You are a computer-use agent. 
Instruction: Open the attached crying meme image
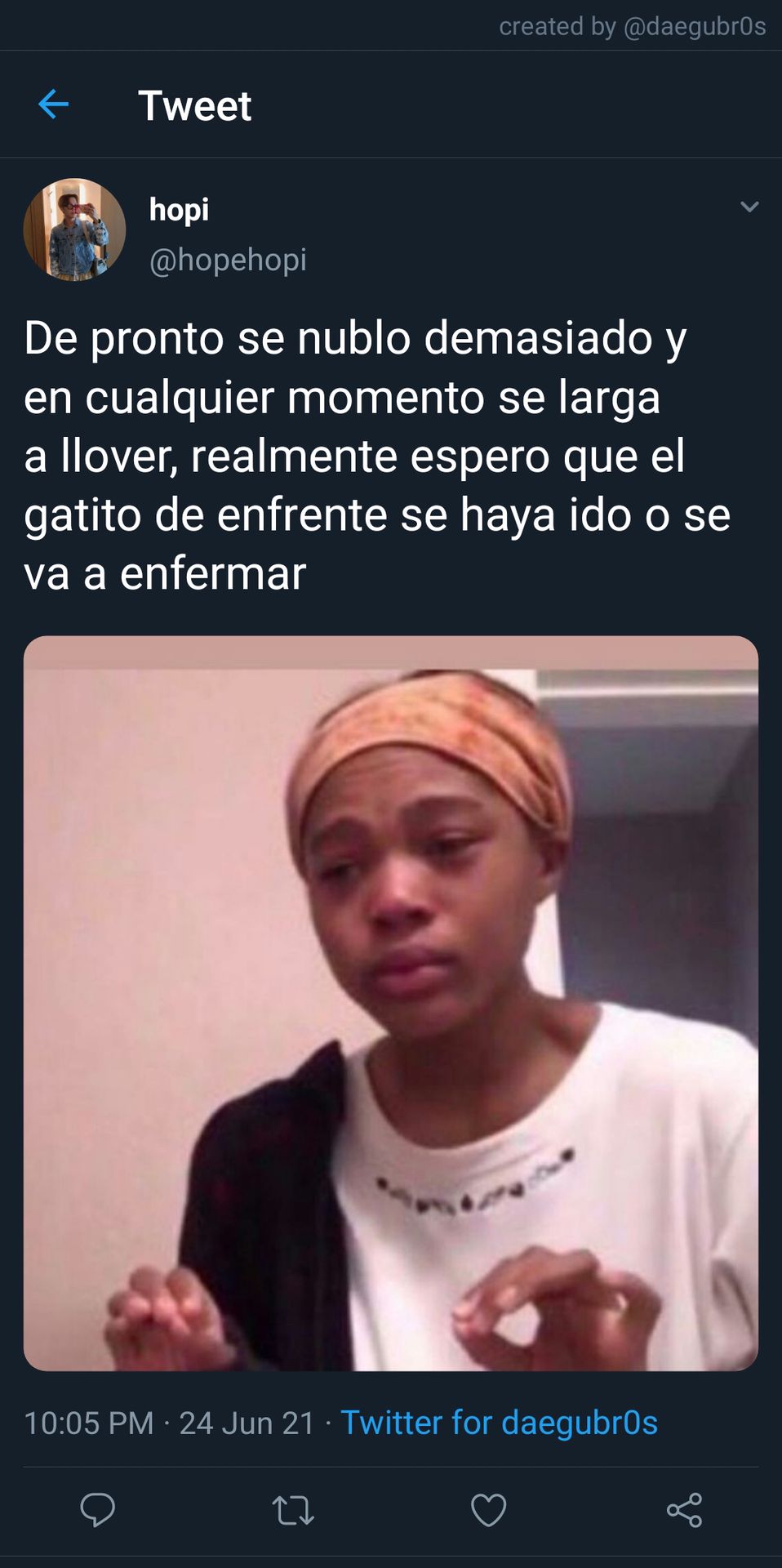(391, 1003)
